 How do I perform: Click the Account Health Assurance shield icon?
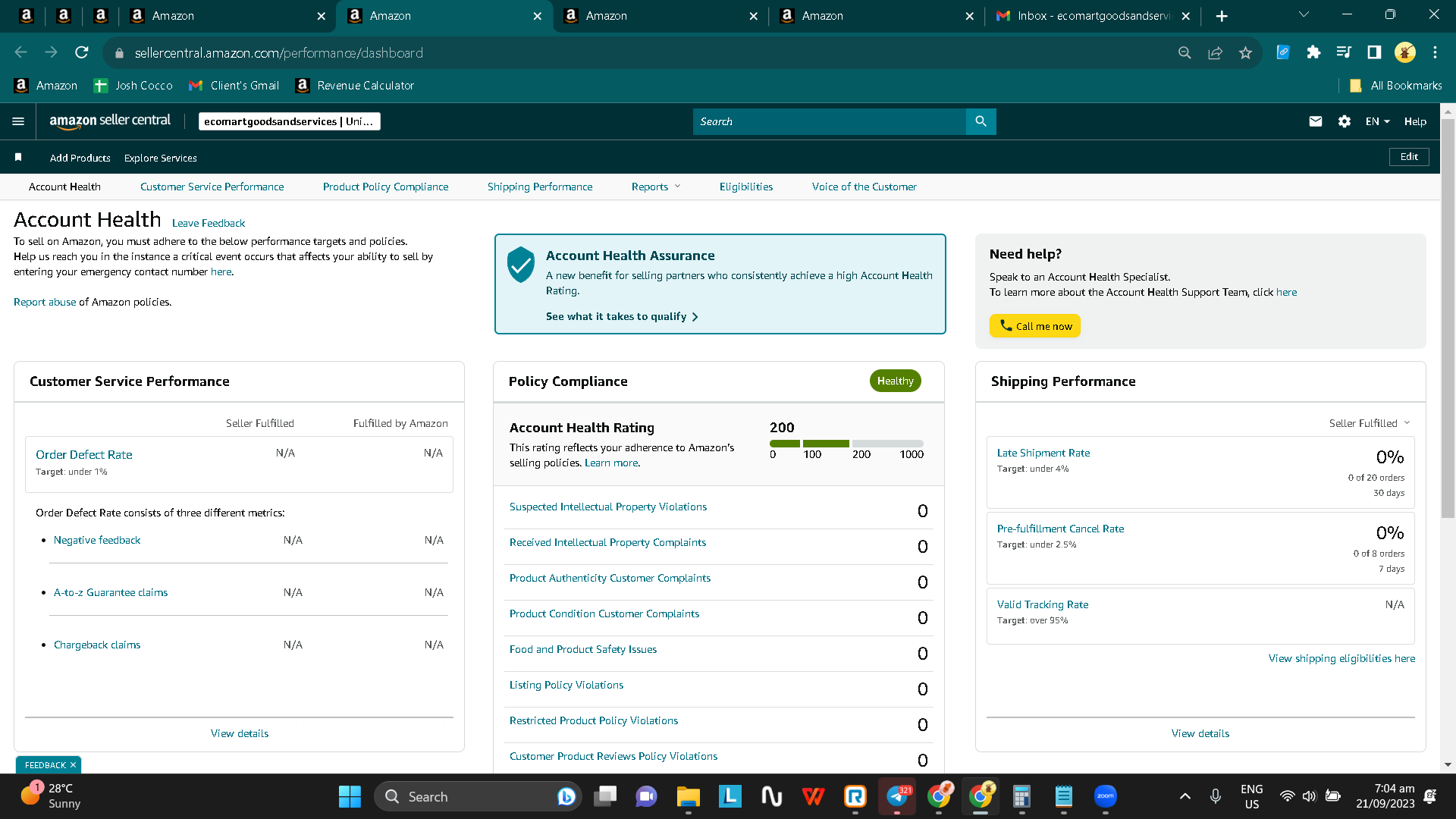click(x=521, y=265)
